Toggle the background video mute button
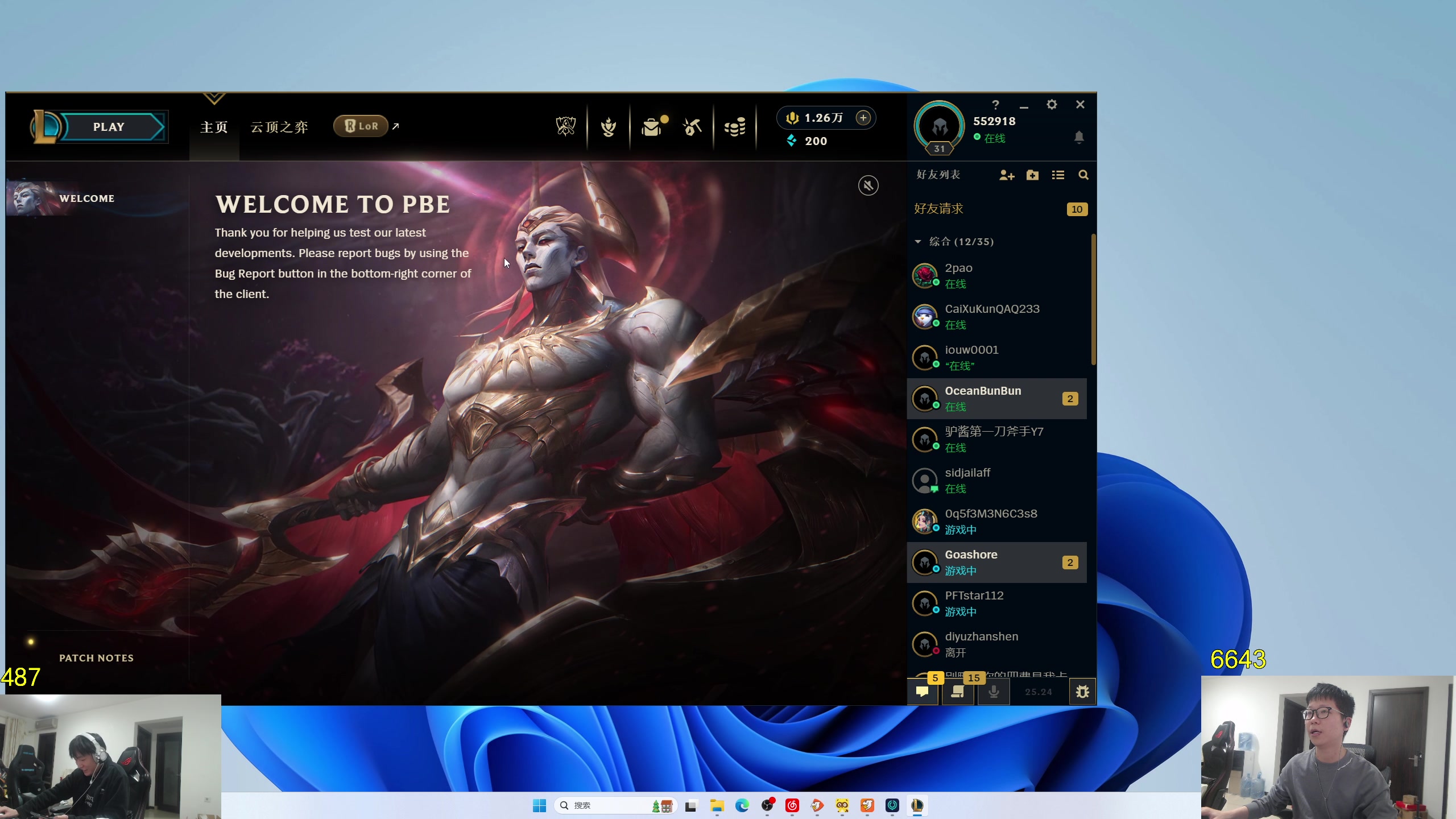The image size is (1456, 819). click(x=868, y=185)
